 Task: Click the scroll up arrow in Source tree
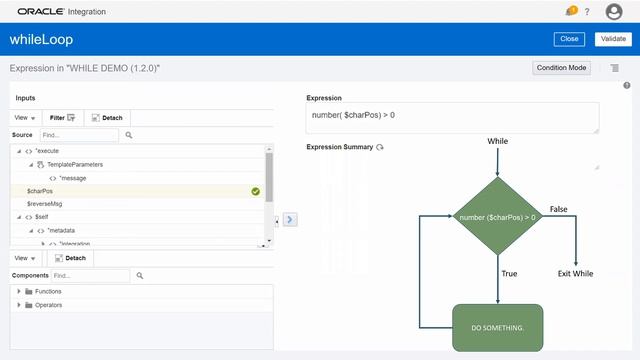pyautogui.click(x=269, y=149)
